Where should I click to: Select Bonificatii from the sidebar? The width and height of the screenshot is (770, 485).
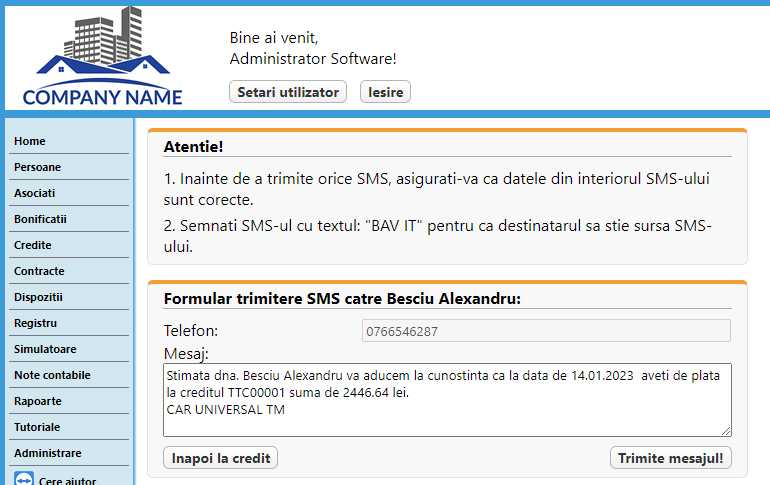click(x=69, y=219)
